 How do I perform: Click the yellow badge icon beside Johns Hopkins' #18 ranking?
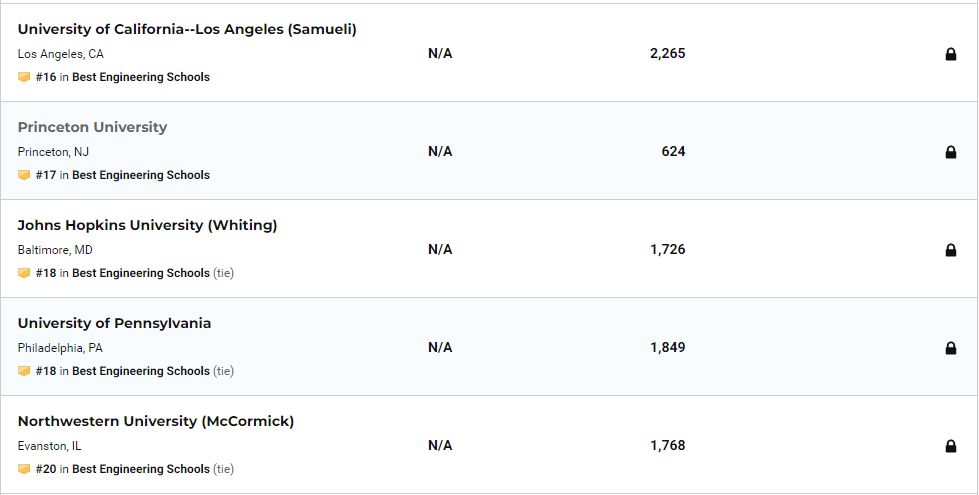24,273
